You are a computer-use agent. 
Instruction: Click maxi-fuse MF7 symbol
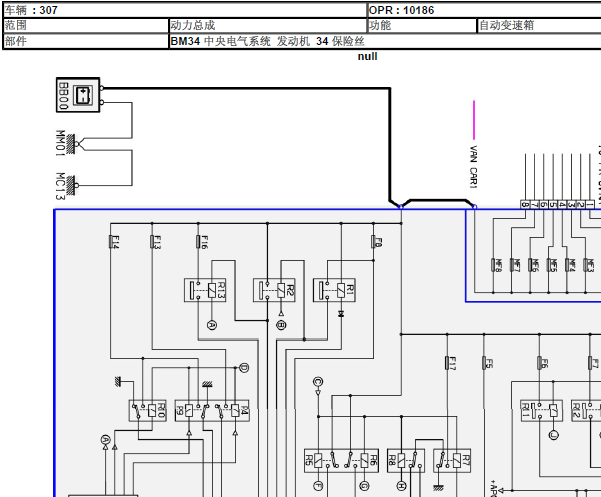click(x=512, y=265)
